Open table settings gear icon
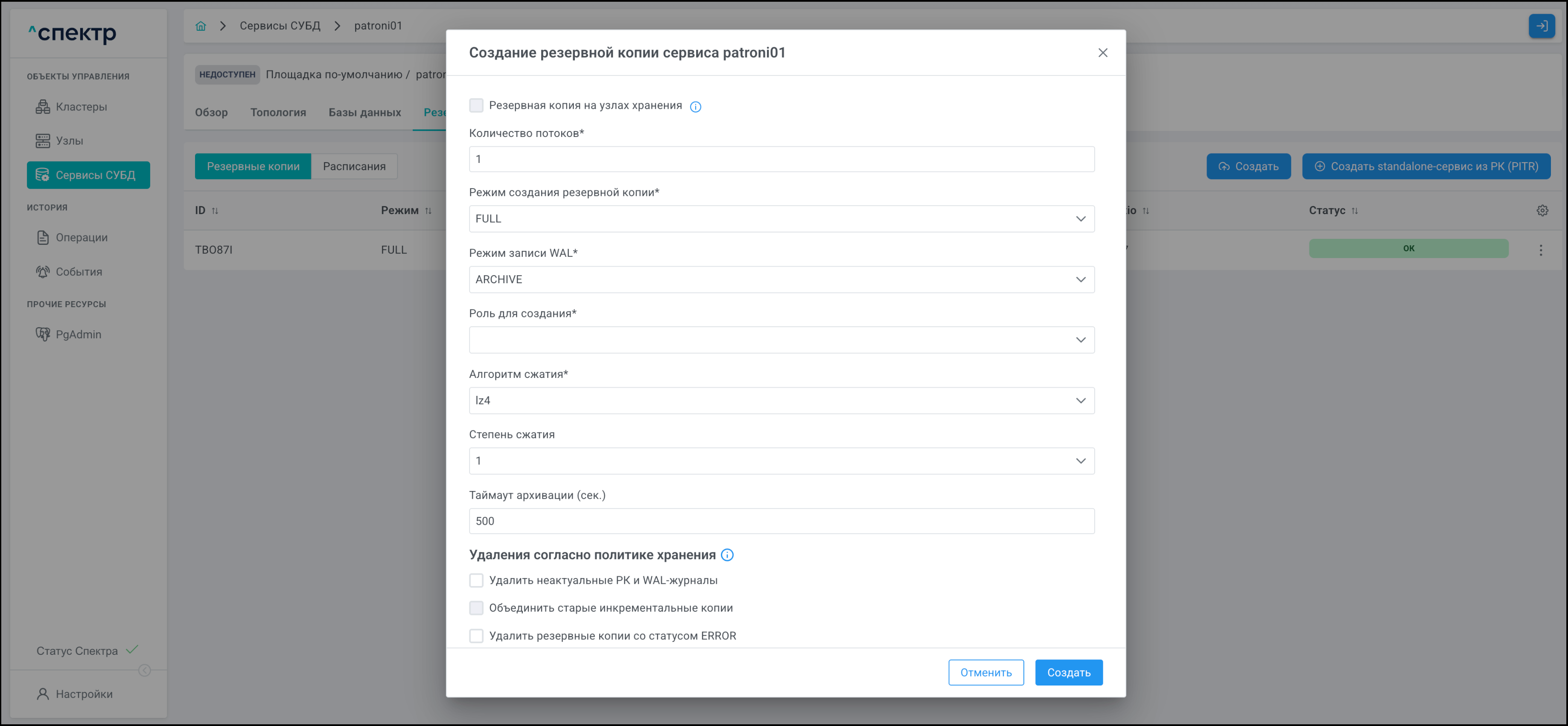The height and width of the screenshot is (726, 1568). (x=1542, y=211)
